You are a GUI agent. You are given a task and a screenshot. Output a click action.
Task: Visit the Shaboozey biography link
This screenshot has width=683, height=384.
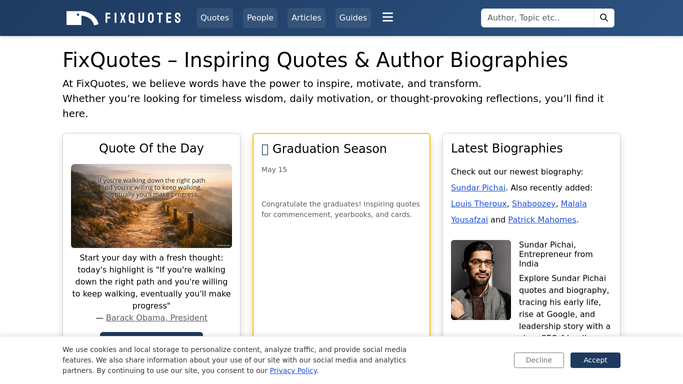[x=534, y=204]
